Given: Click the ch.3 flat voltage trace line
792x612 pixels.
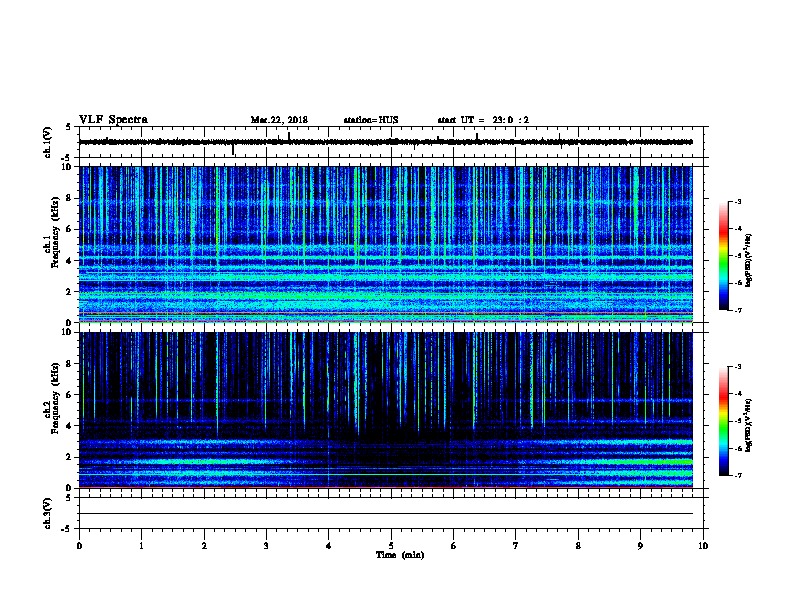Looking at the screenshot, I should click(x=385, y=514).
